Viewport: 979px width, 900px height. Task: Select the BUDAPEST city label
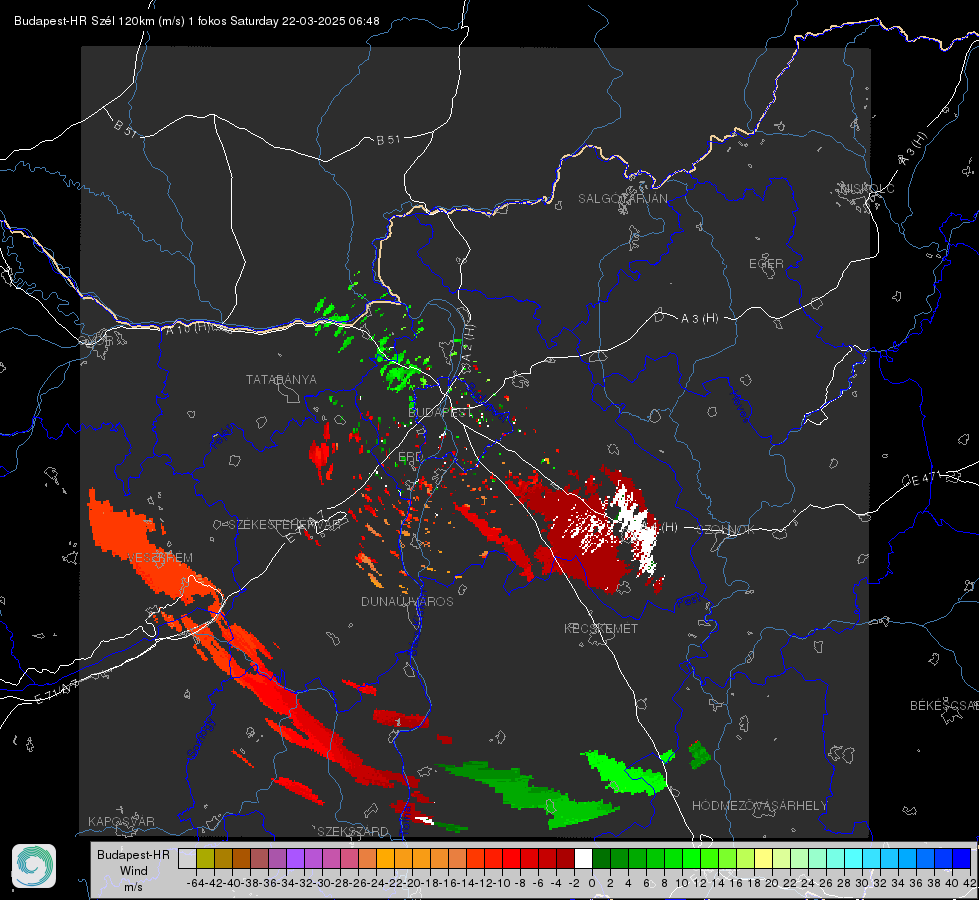(x=440, y=413)
